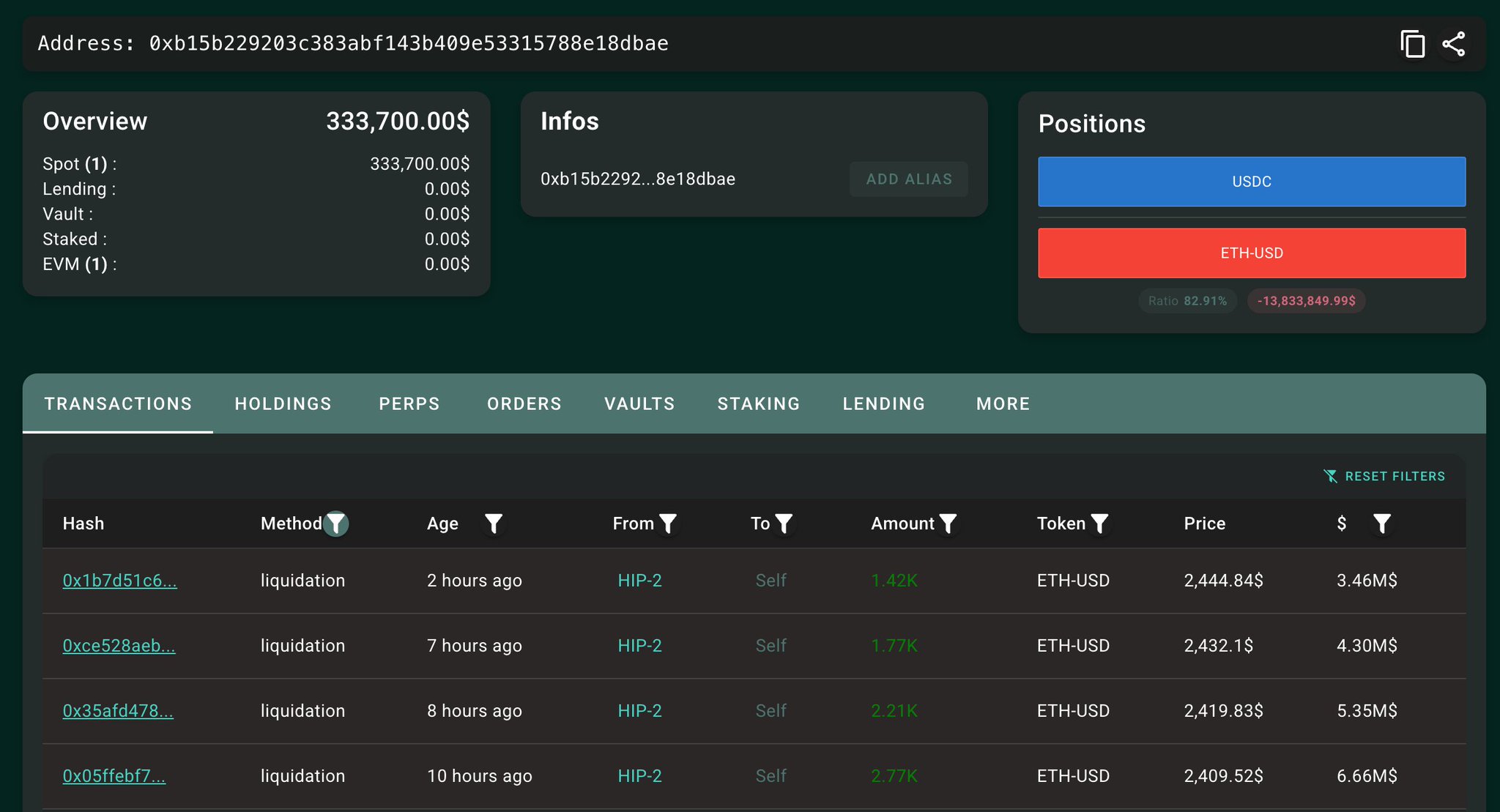Click HIP-2 in the 10 hours ago row
Viewport: 1500px width, 812px height.
(x=639, y=776)
